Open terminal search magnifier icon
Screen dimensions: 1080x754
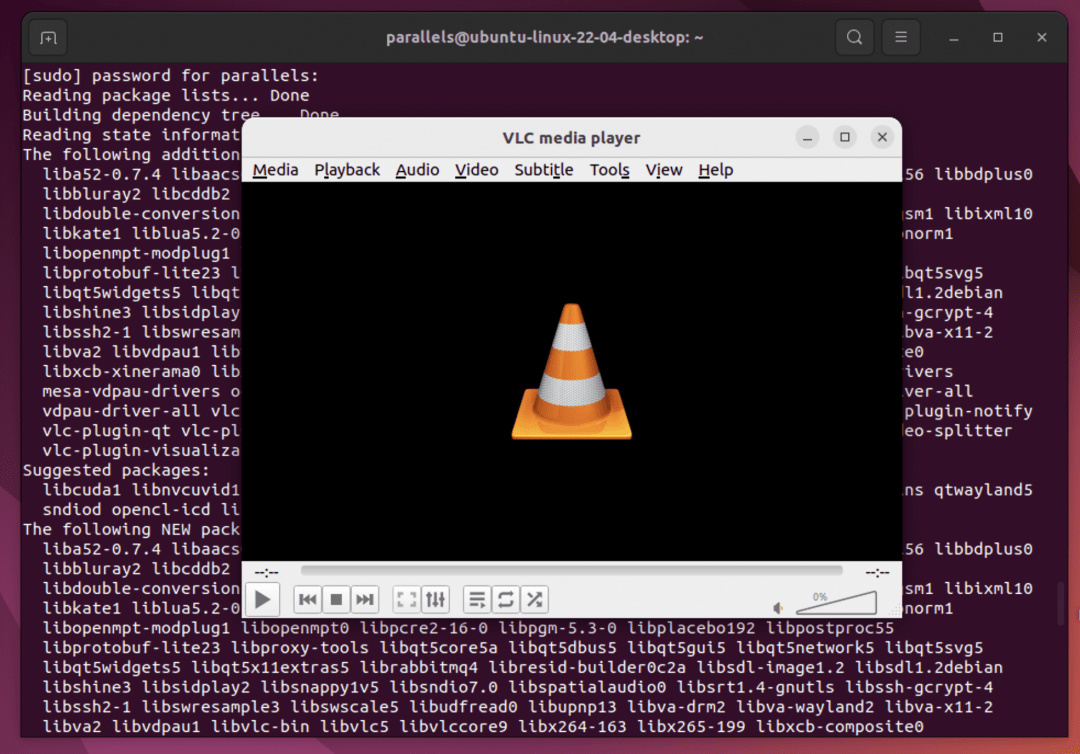854,38
